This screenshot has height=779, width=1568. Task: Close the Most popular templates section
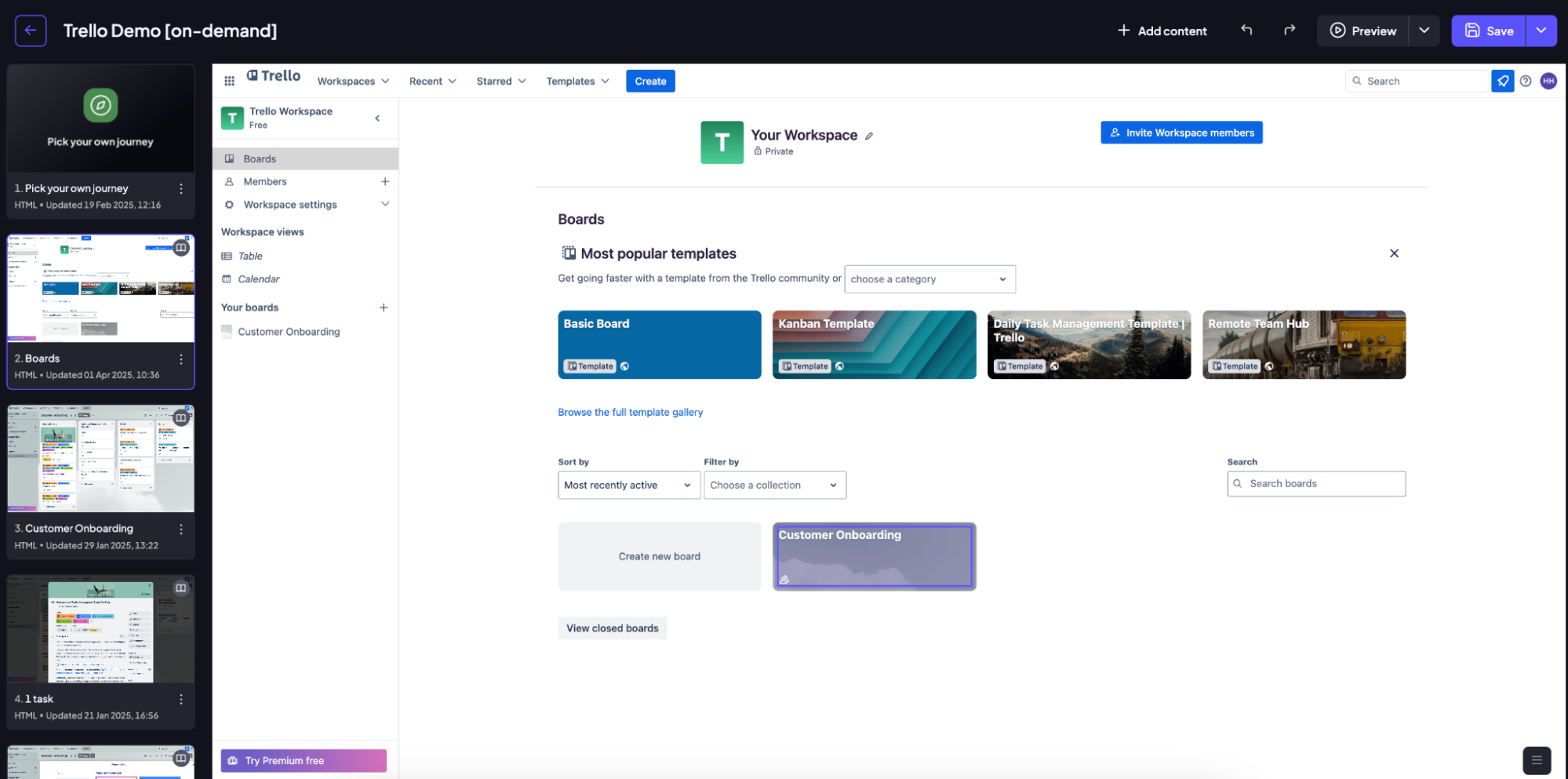coord(1394,253)
